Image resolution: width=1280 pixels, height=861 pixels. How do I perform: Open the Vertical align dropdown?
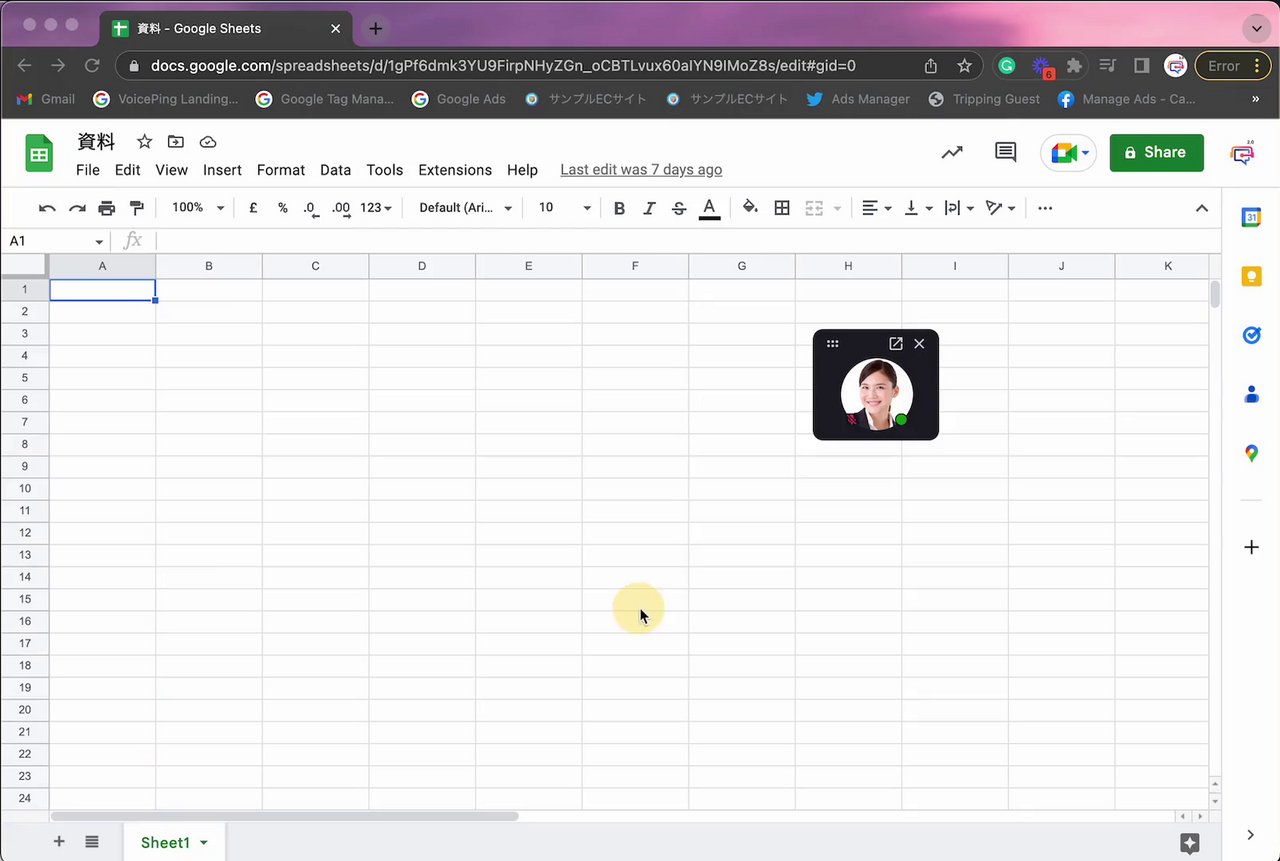pos(918,208)
